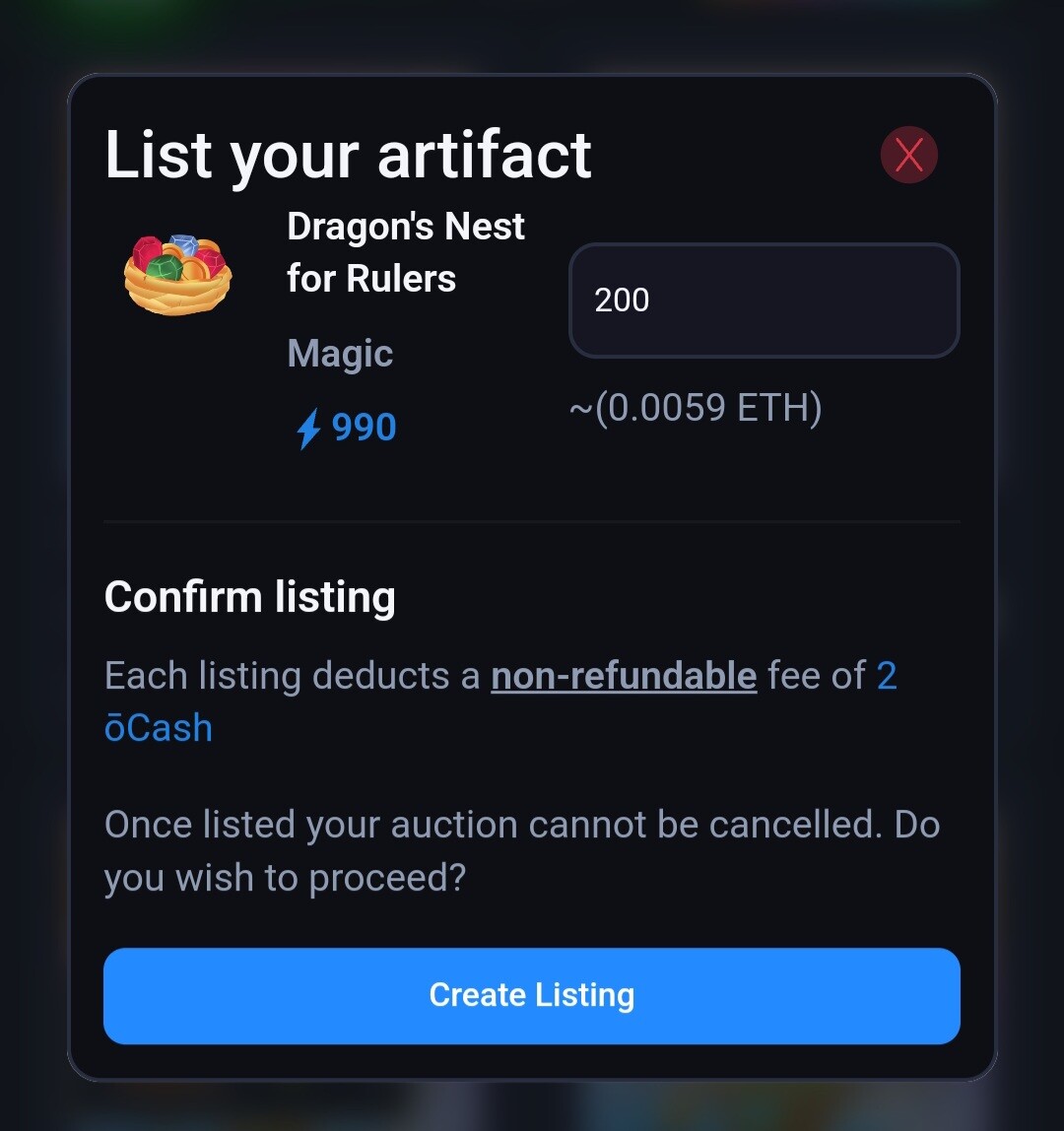Click the red X icon in the circle

click(x=909, y=155)
